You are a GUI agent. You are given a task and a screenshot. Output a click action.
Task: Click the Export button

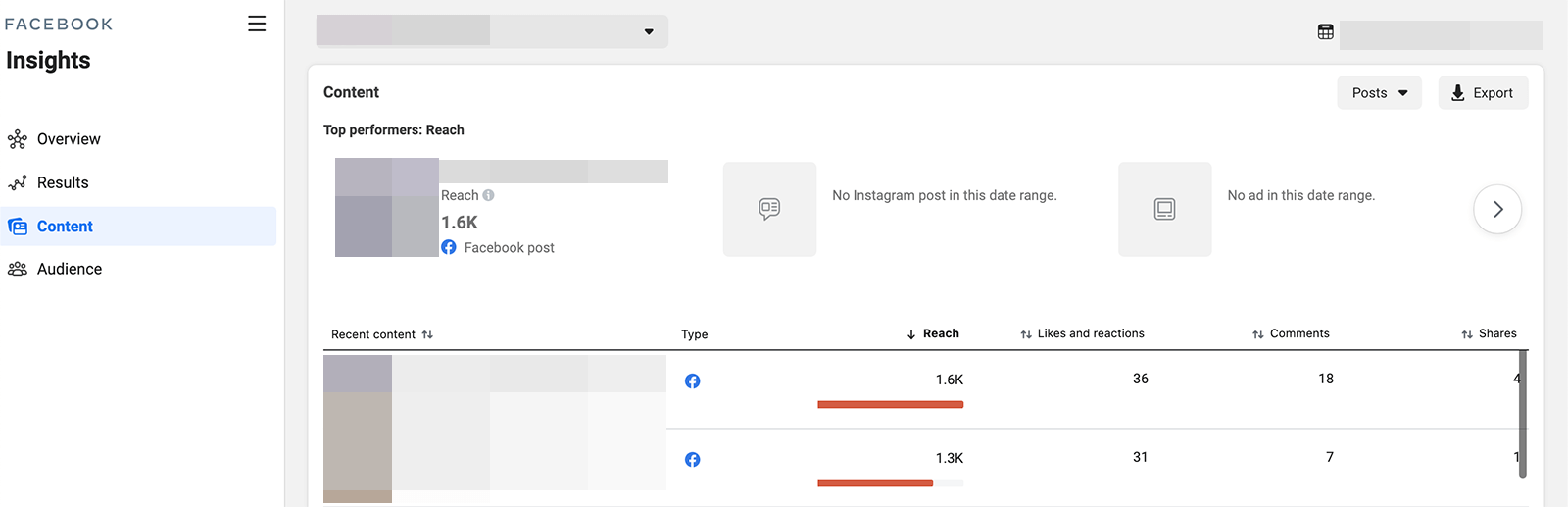[1483, 93]
